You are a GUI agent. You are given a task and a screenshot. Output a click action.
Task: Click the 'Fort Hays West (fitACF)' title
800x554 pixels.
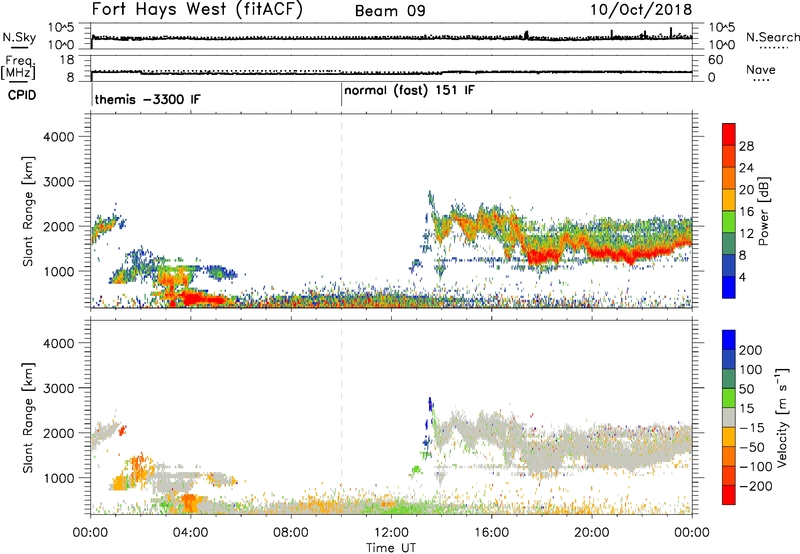pyautogui.click(x=197, y=10)
